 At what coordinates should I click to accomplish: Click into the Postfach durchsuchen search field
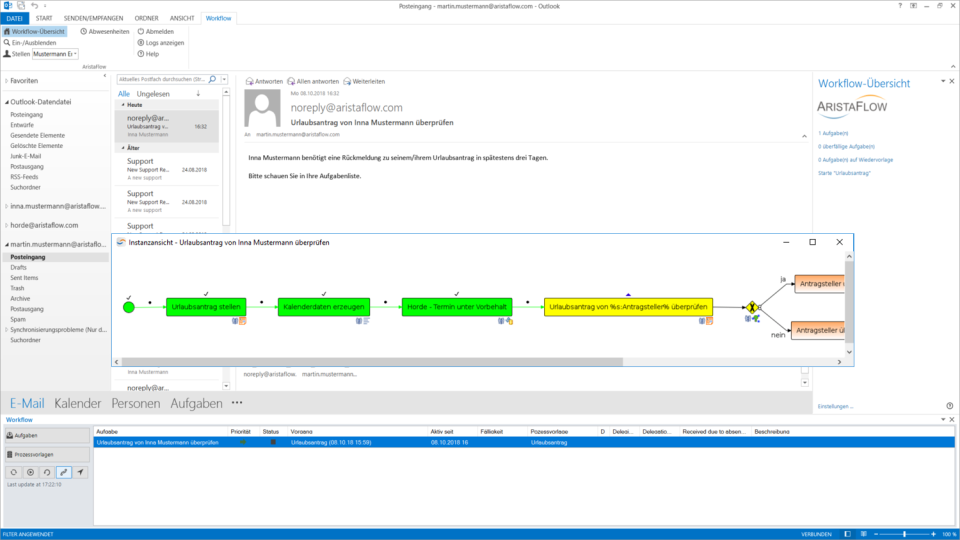click(x=162, y=79)
